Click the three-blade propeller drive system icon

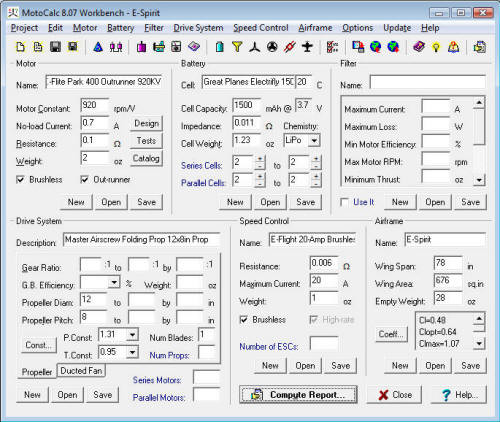(x=255, y=47)
